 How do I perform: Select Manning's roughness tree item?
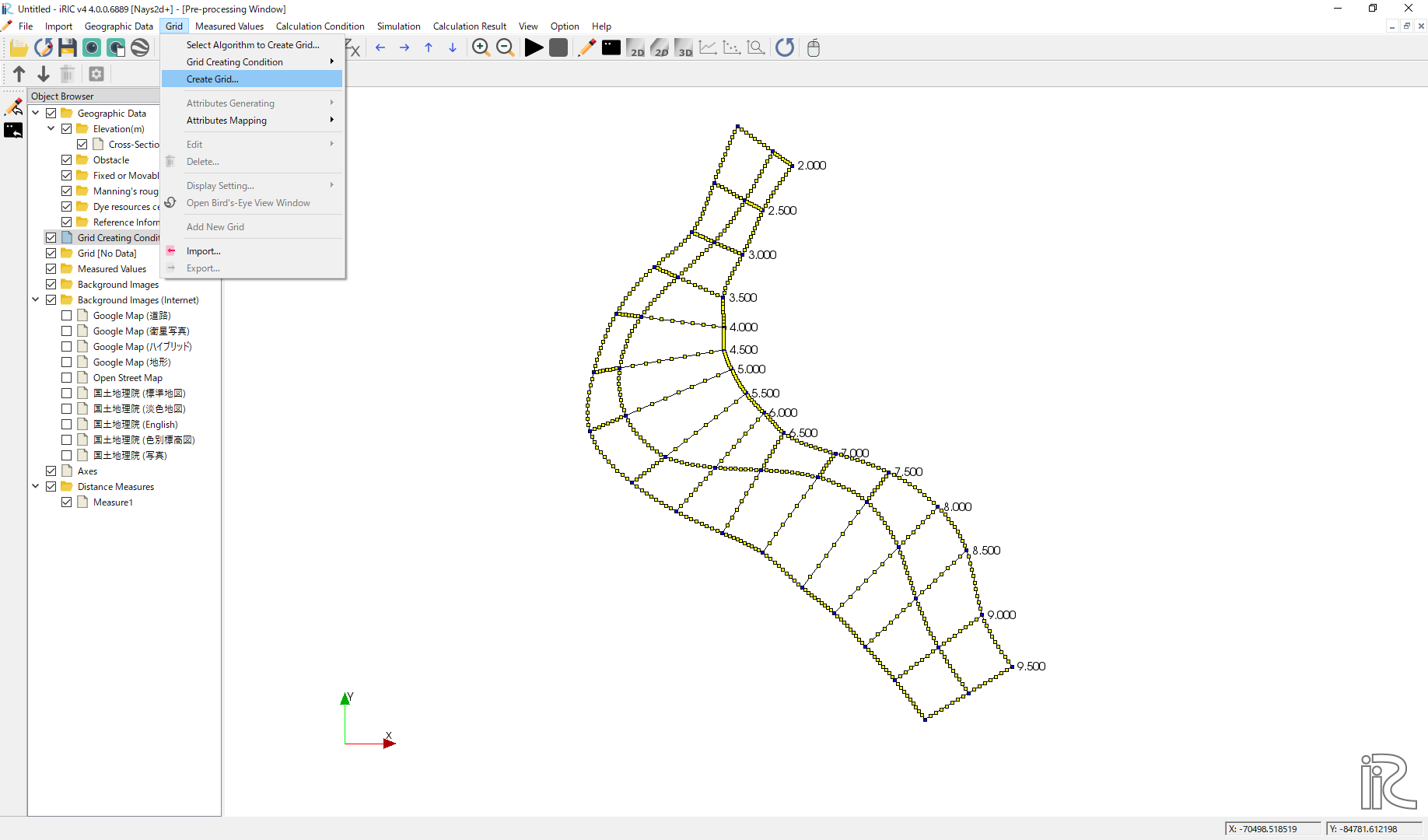point(126,191)
